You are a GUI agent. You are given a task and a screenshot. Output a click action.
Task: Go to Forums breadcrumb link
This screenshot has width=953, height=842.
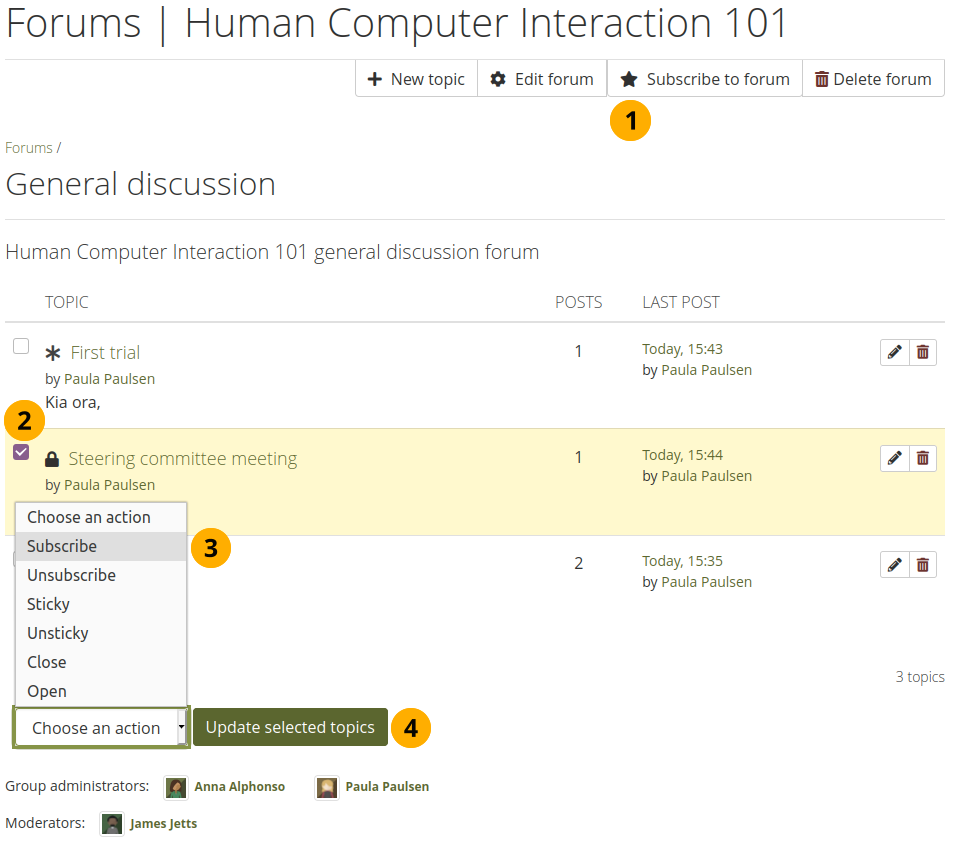[x=29, y=148]
